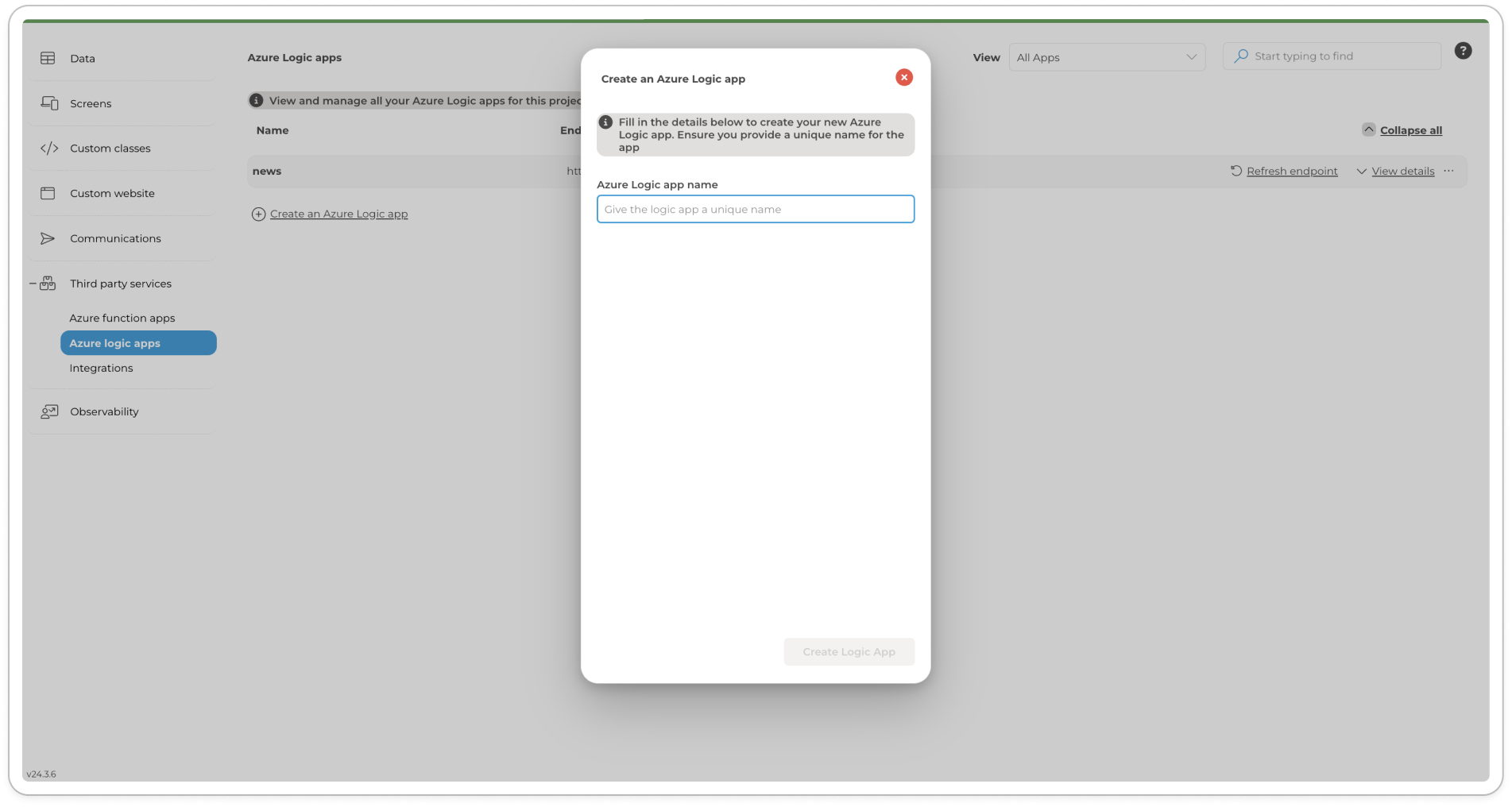Click the Collapse all chevron icon
Screen dimensions: 1512x807
(x=1368, y=129)
